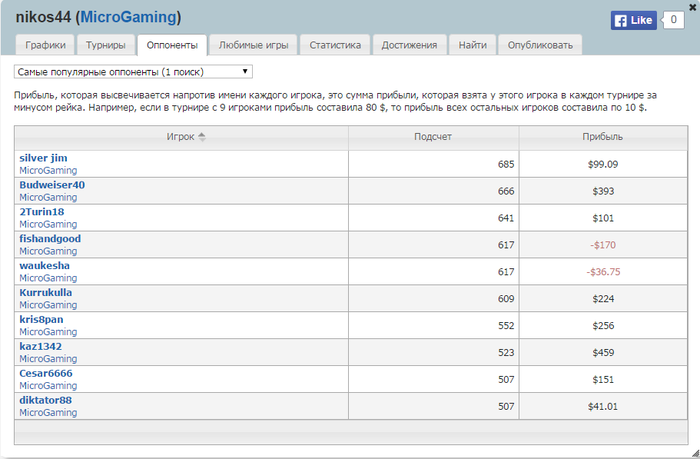Click MicroGaming under fishandgood

coord(48,251)
